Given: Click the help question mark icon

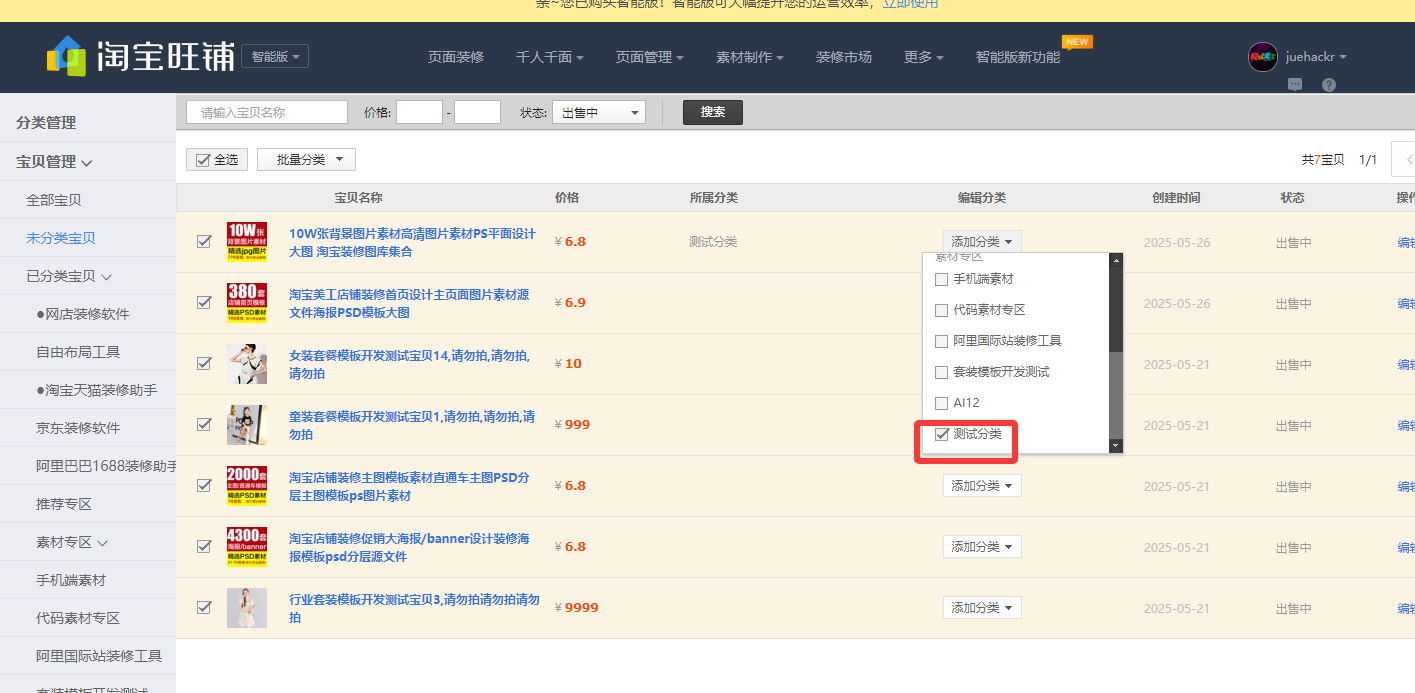Looking at the screenshot, I should 1329,85.
